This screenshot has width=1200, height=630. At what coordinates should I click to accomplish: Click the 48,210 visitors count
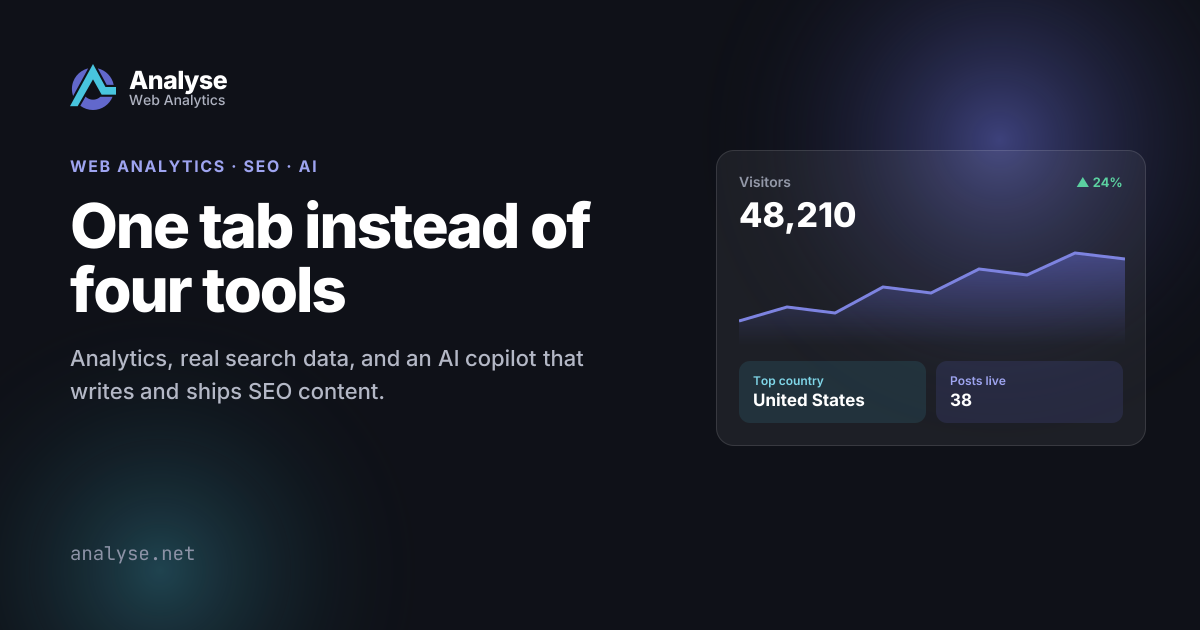(x=797, y=215)
